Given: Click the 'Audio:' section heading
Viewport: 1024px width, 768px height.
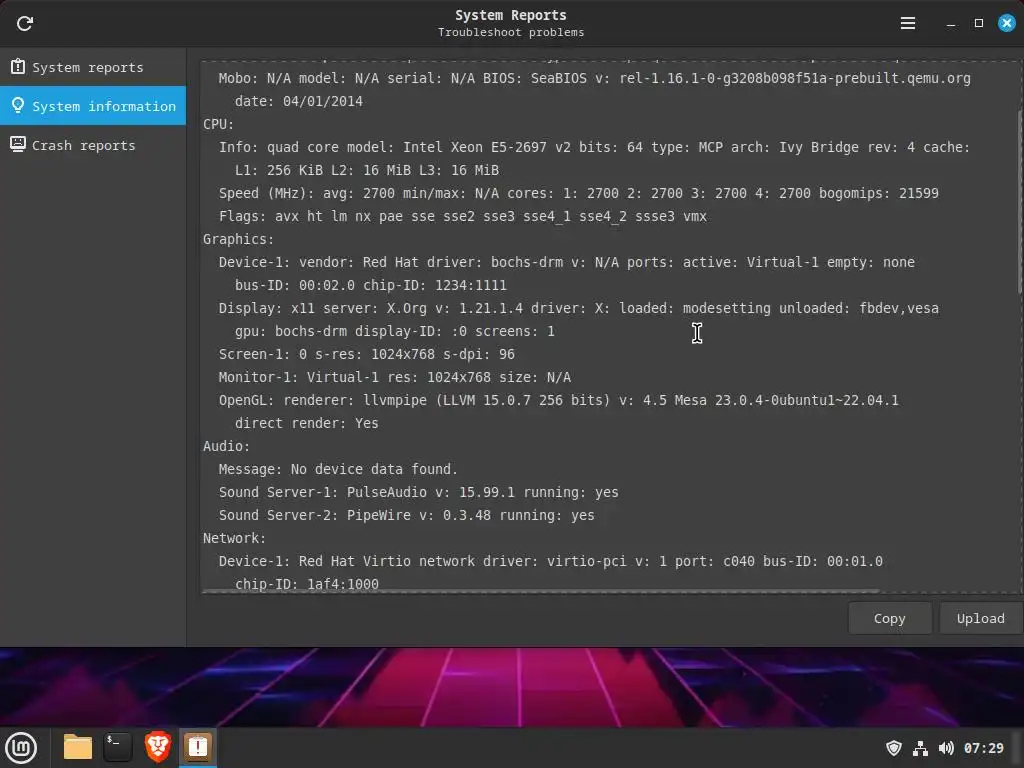Looking at the screenshot, I should point(226,446).
